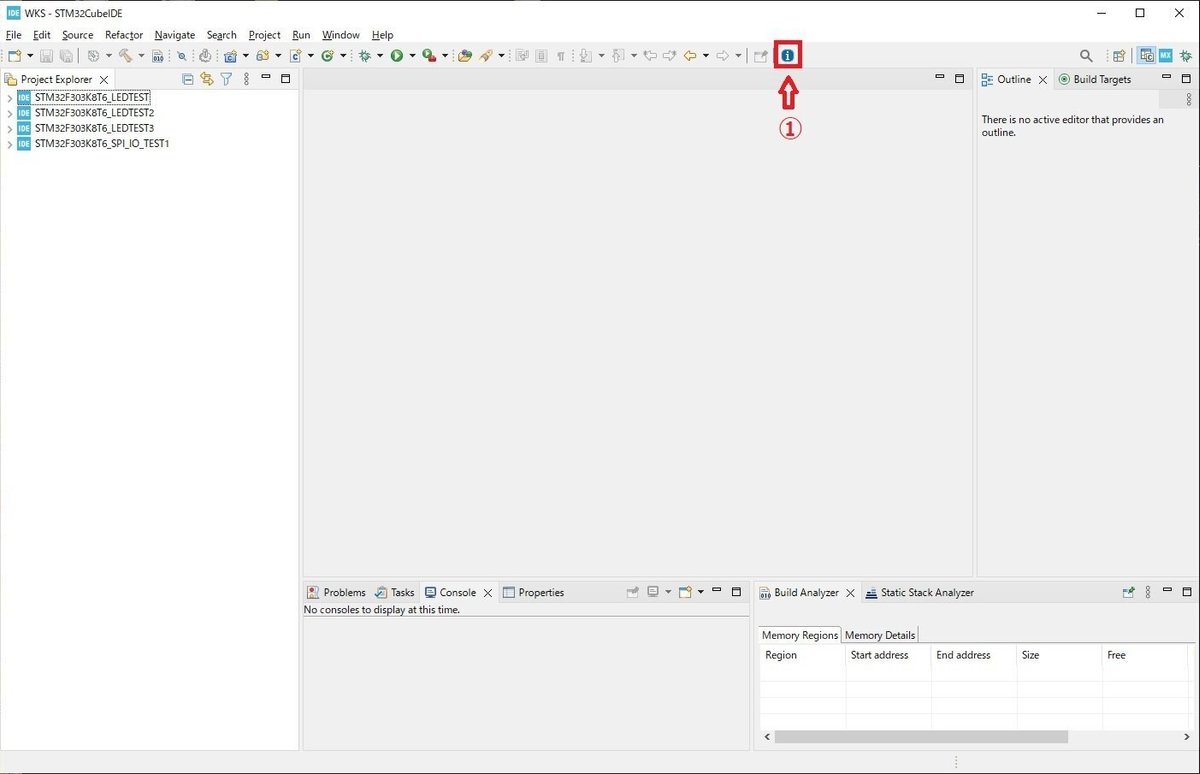The height and width of the screenshot is (774, 1200).
Task: Open the Refactor menu
Action: pos(124,35)
